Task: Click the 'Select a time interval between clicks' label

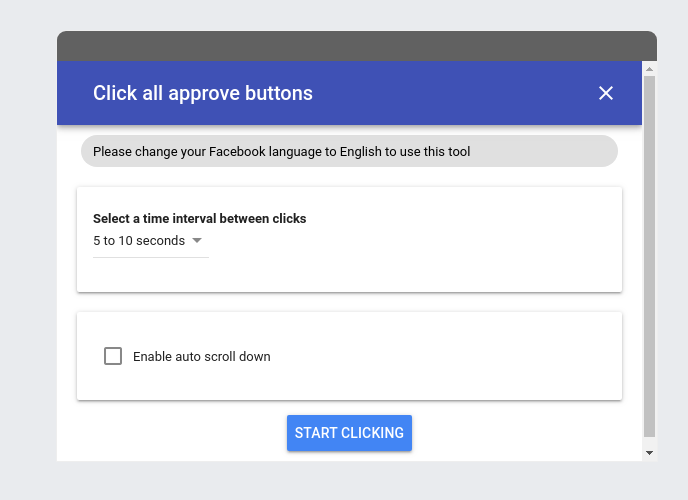Action: coord(200,218)
